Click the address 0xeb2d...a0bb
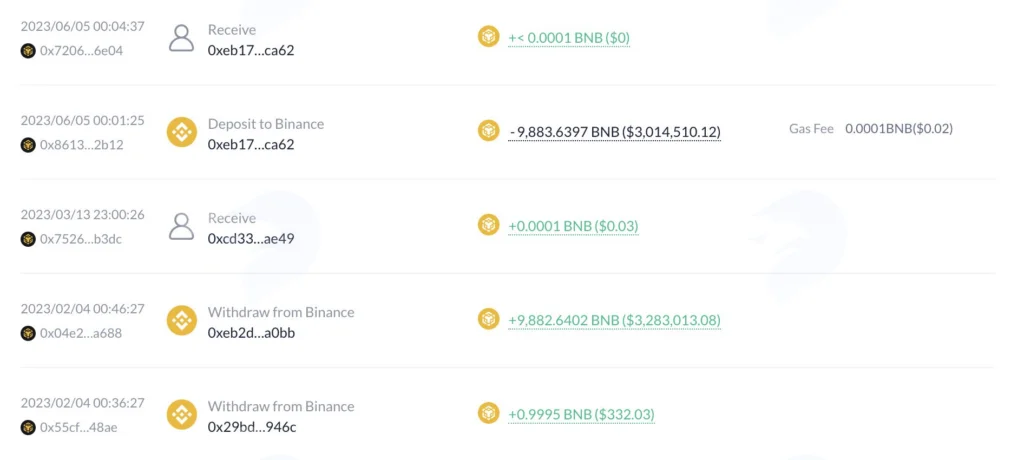Viewport: 1024px width, 460px height. [251, 333]
